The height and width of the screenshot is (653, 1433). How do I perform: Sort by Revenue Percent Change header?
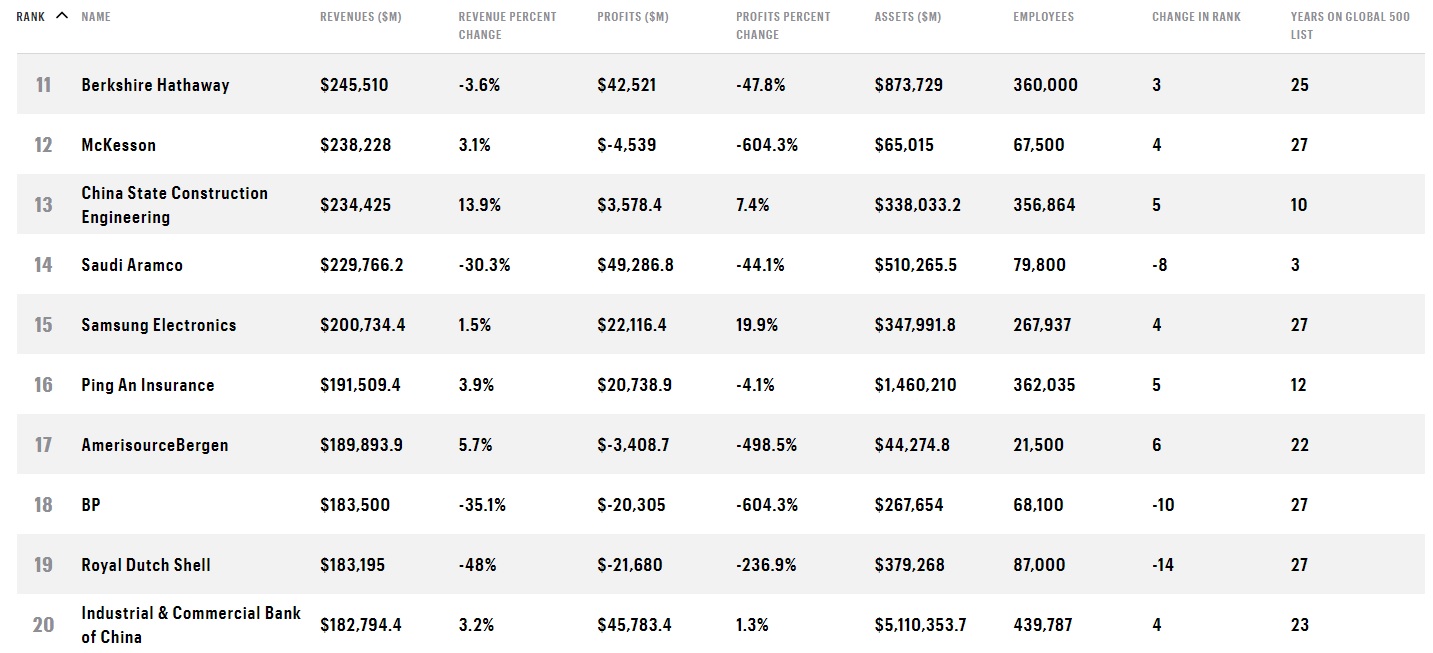[507, 26]
